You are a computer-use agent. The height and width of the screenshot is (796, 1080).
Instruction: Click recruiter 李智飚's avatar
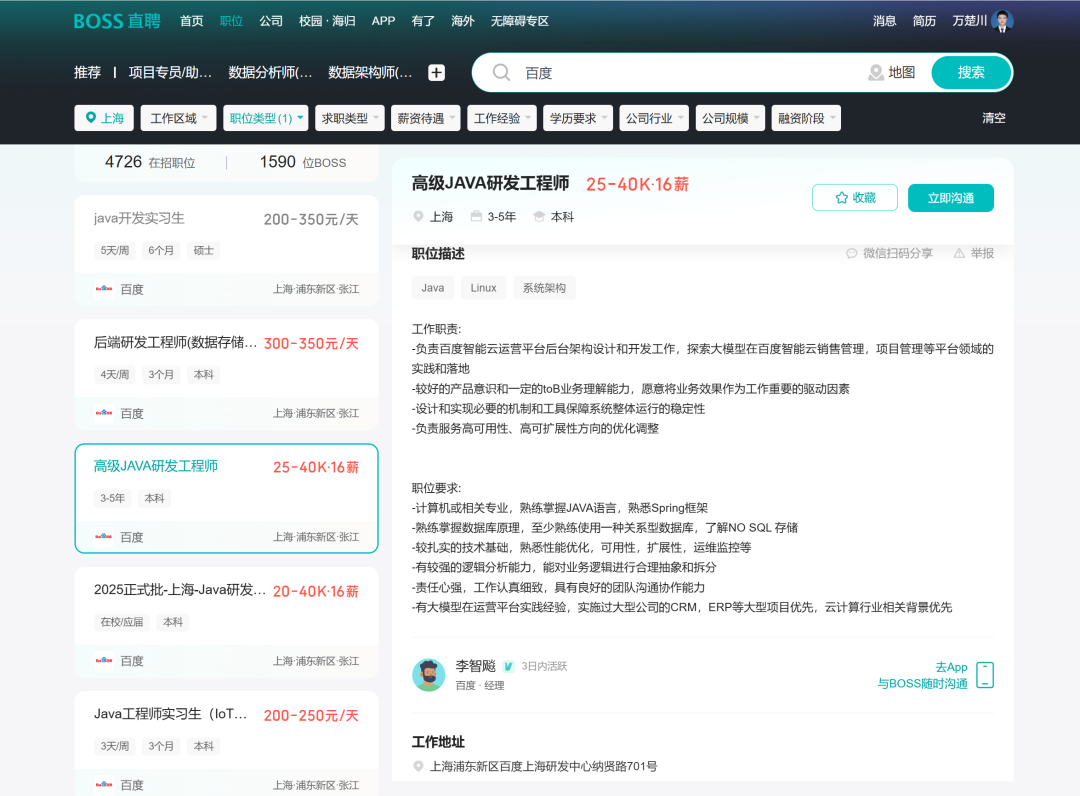[x=428, y=675]
